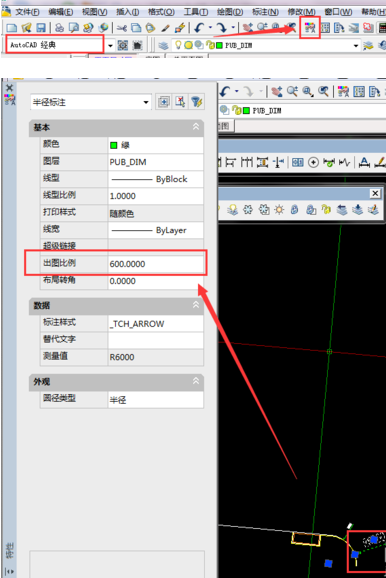
Task: Open the 标注(N) menu
Action: coord(265,12)
